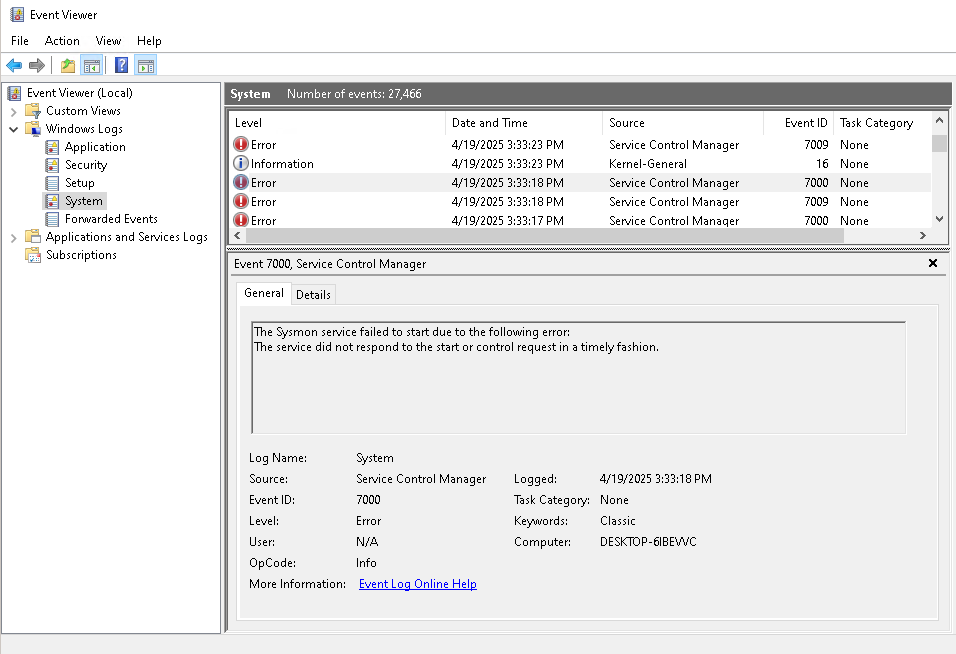Click the Number of events: 27,466 header text
This screenshot has width=956, height=654.
pos(354,94)
